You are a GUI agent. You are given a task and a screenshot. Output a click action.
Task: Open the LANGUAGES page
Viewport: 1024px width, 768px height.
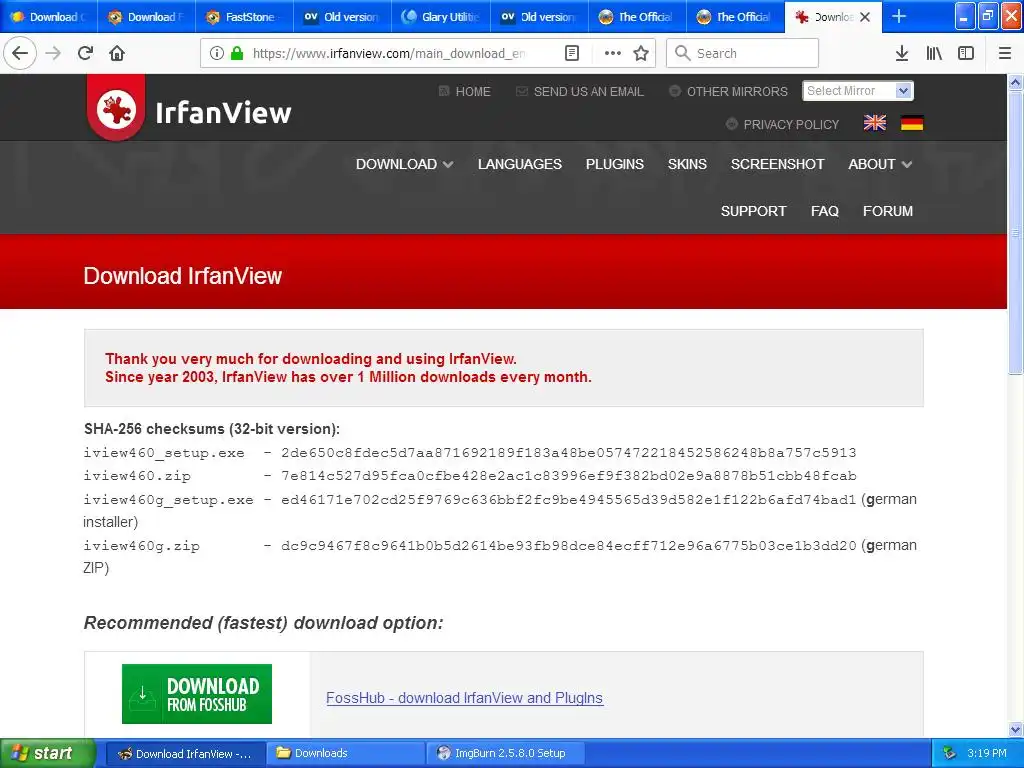(x=520, y=164)
